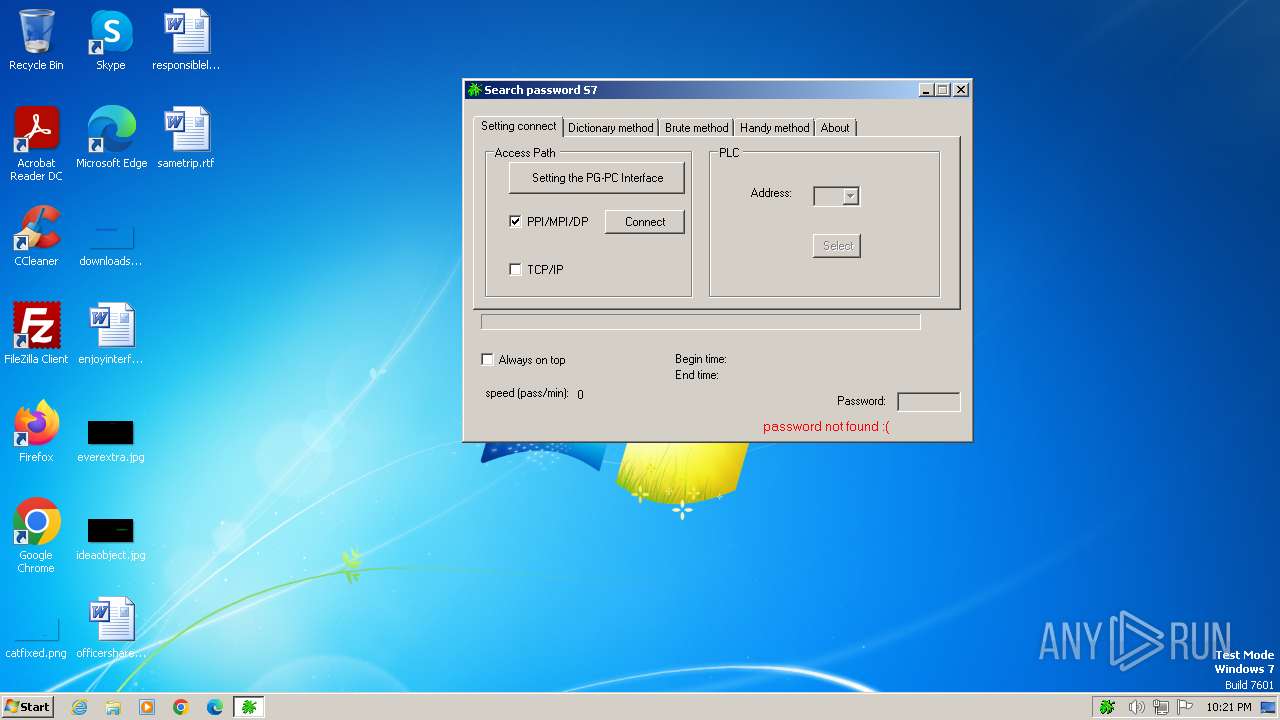Click the green bug tray icon
The height and width of the screenshot is (720, 1280).
(x=1107, y=707)
